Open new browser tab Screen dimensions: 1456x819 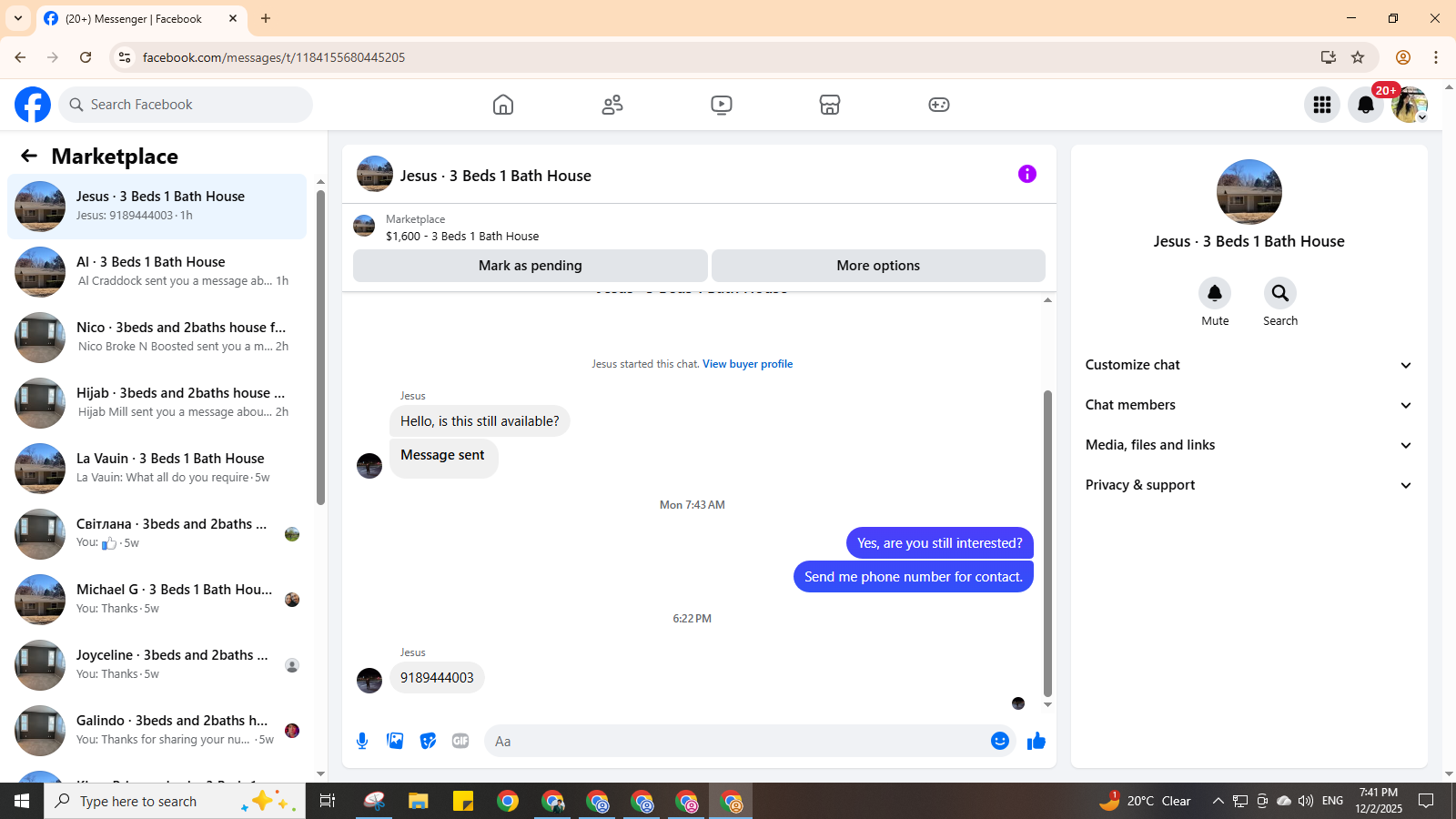click(266, 18)
